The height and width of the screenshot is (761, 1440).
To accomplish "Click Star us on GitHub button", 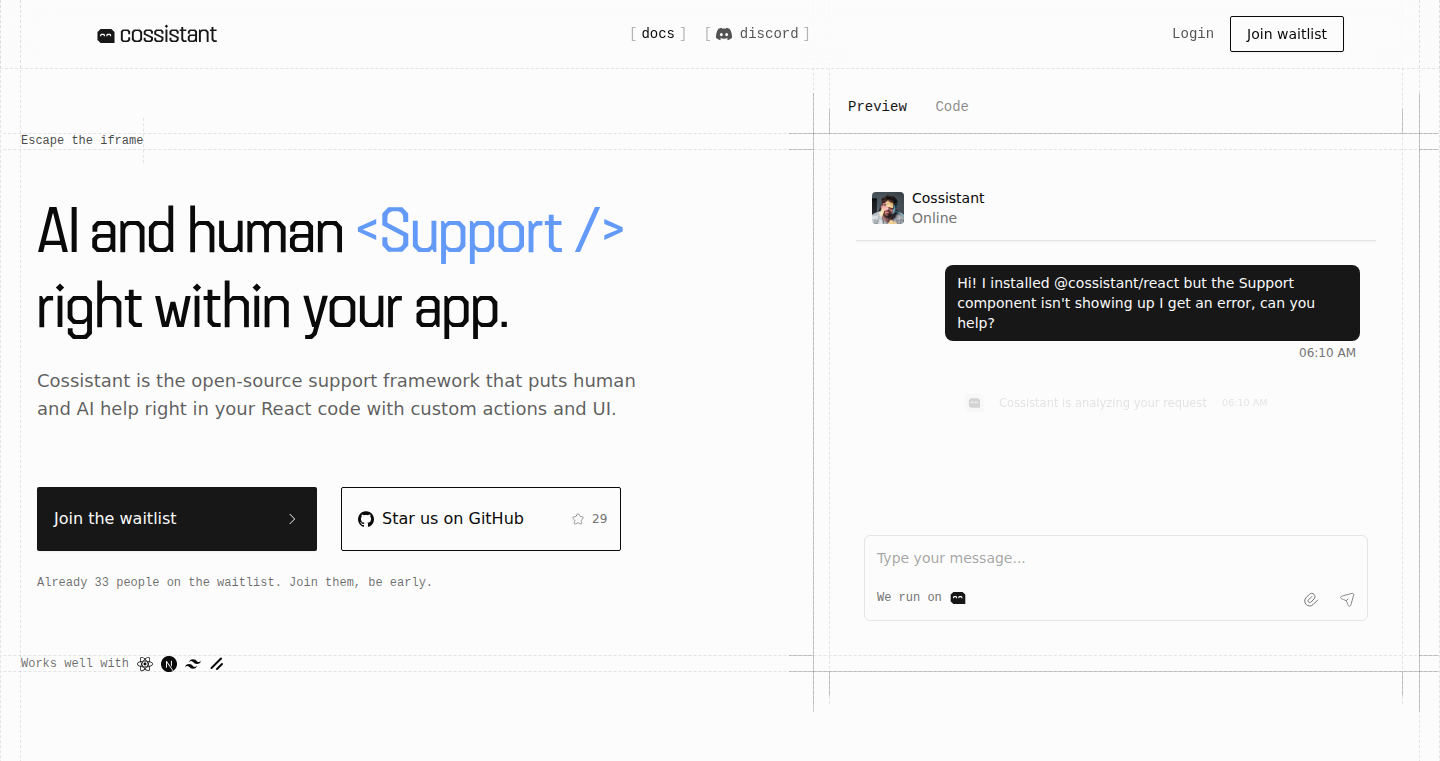I will tap(481, 519).
